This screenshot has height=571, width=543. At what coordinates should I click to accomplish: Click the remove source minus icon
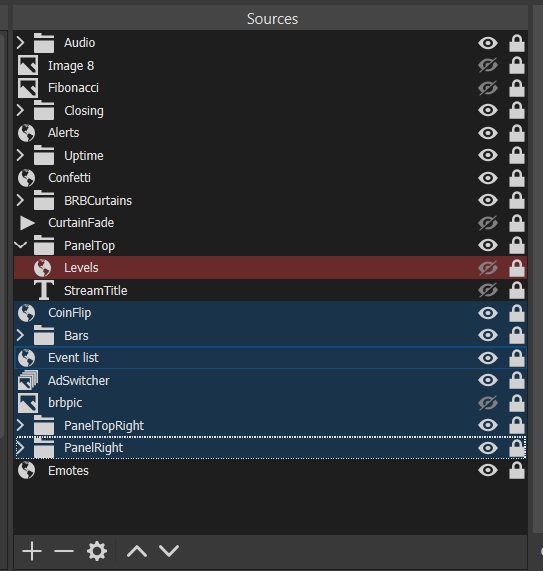(64, 551)
